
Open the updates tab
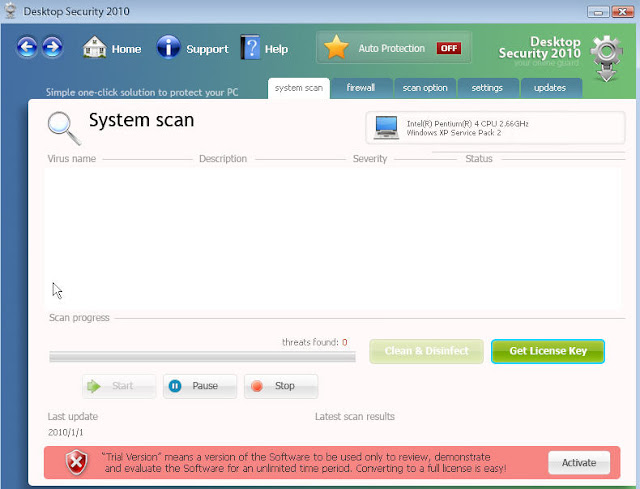point(550,88)
